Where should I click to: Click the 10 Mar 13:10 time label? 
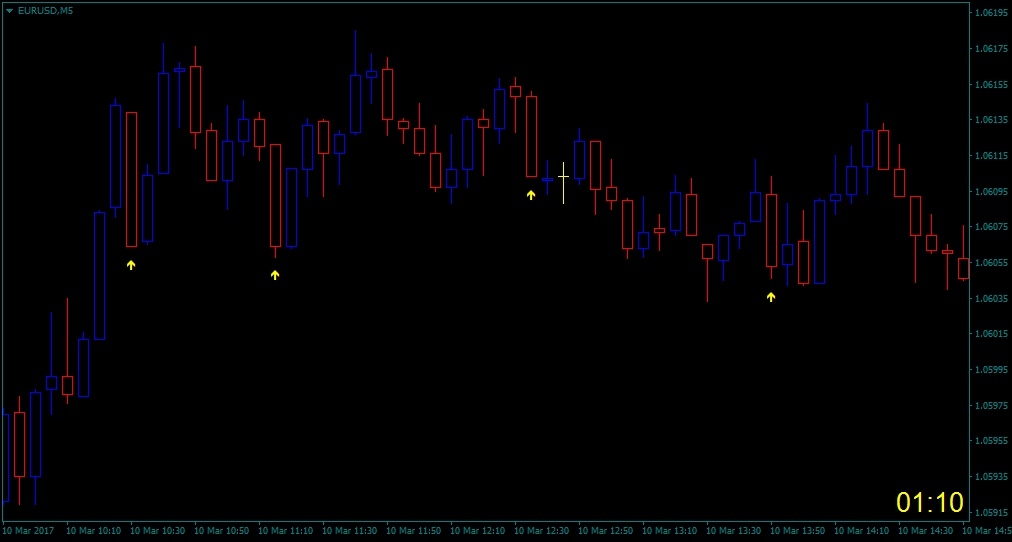click(669, 531)
